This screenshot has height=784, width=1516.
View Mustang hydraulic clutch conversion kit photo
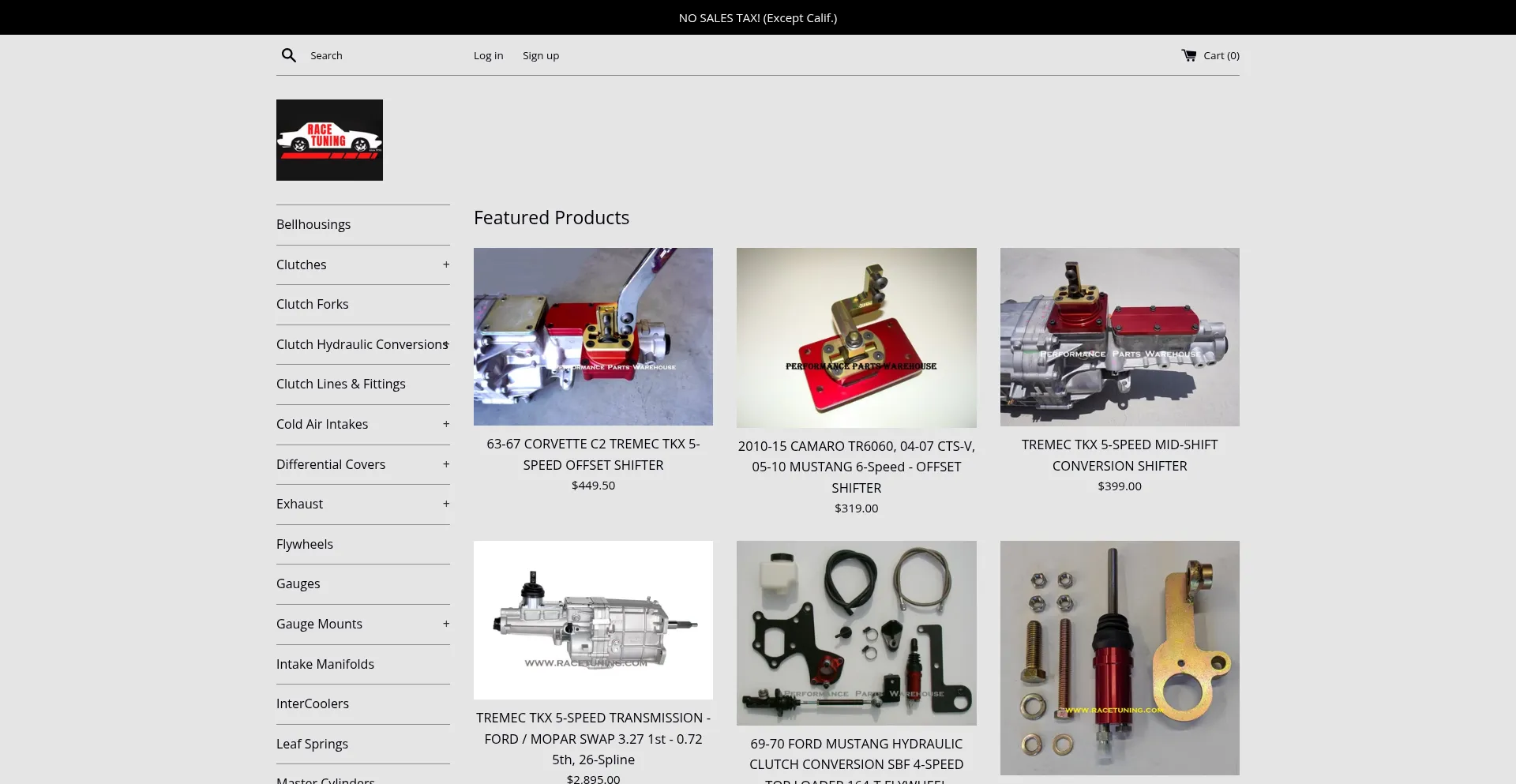pos(856,632)
